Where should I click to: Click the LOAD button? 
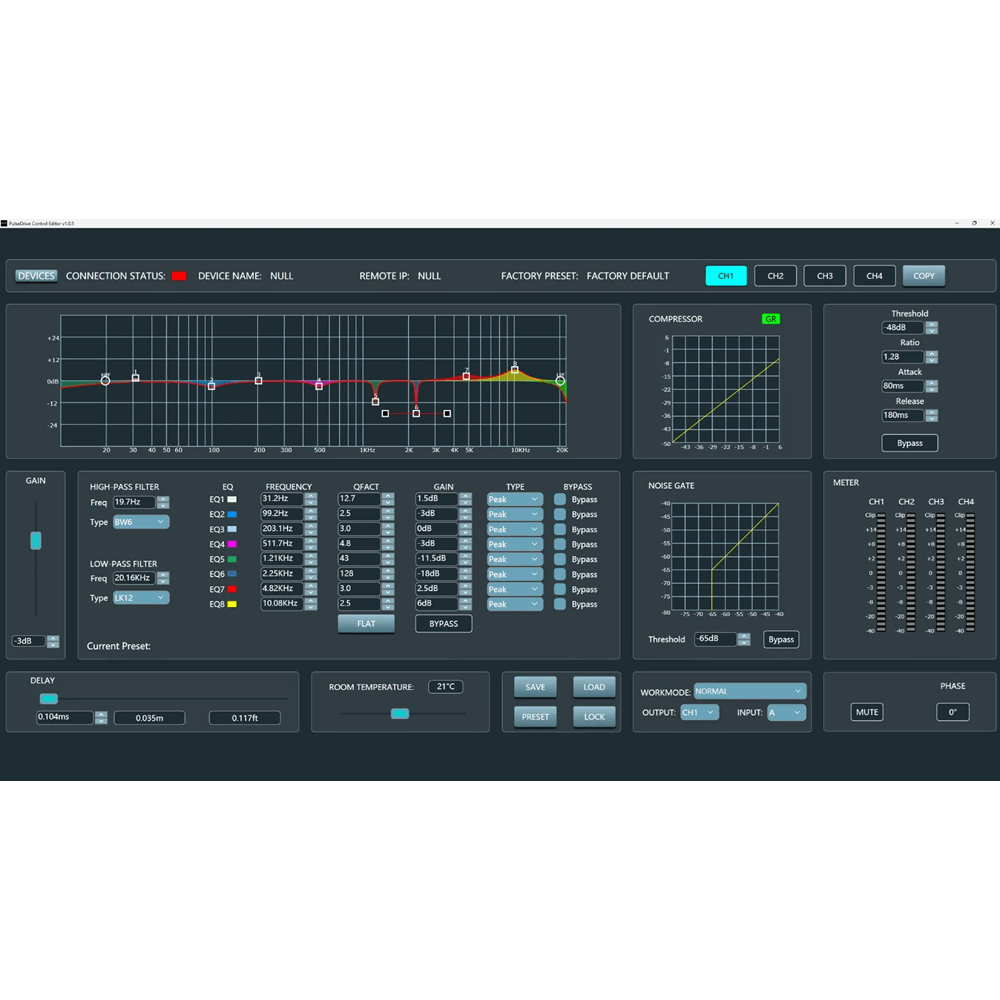point(594,687)
